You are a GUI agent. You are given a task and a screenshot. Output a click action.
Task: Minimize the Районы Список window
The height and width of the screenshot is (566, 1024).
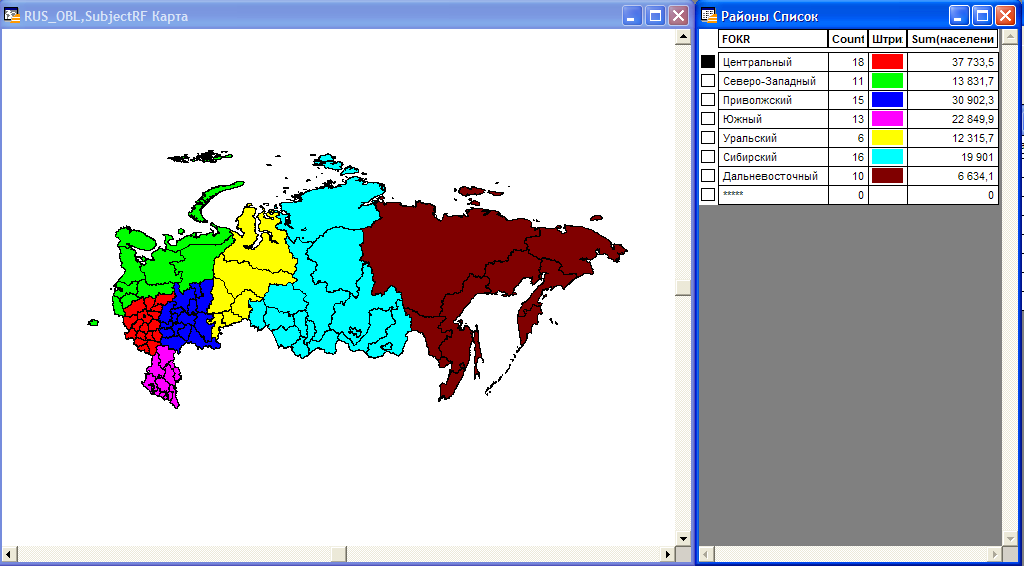point(959,16)
